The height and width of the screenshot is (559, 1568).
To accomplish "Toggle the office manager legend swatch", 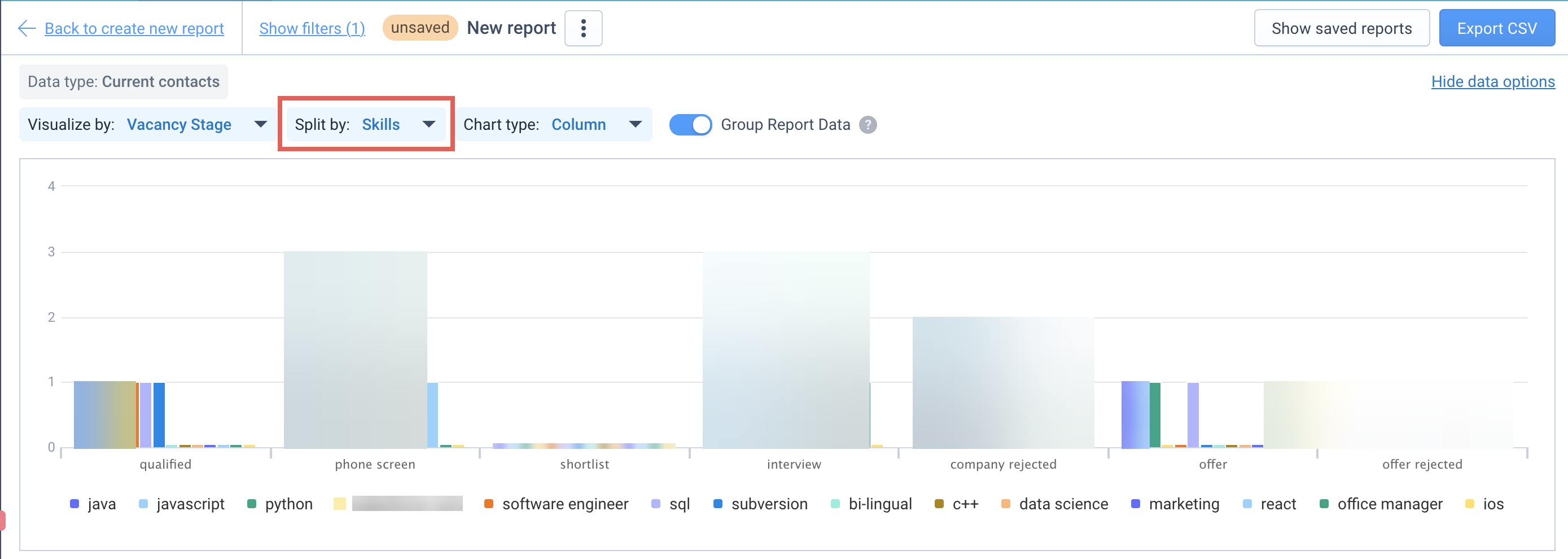I will (1324, 504).
